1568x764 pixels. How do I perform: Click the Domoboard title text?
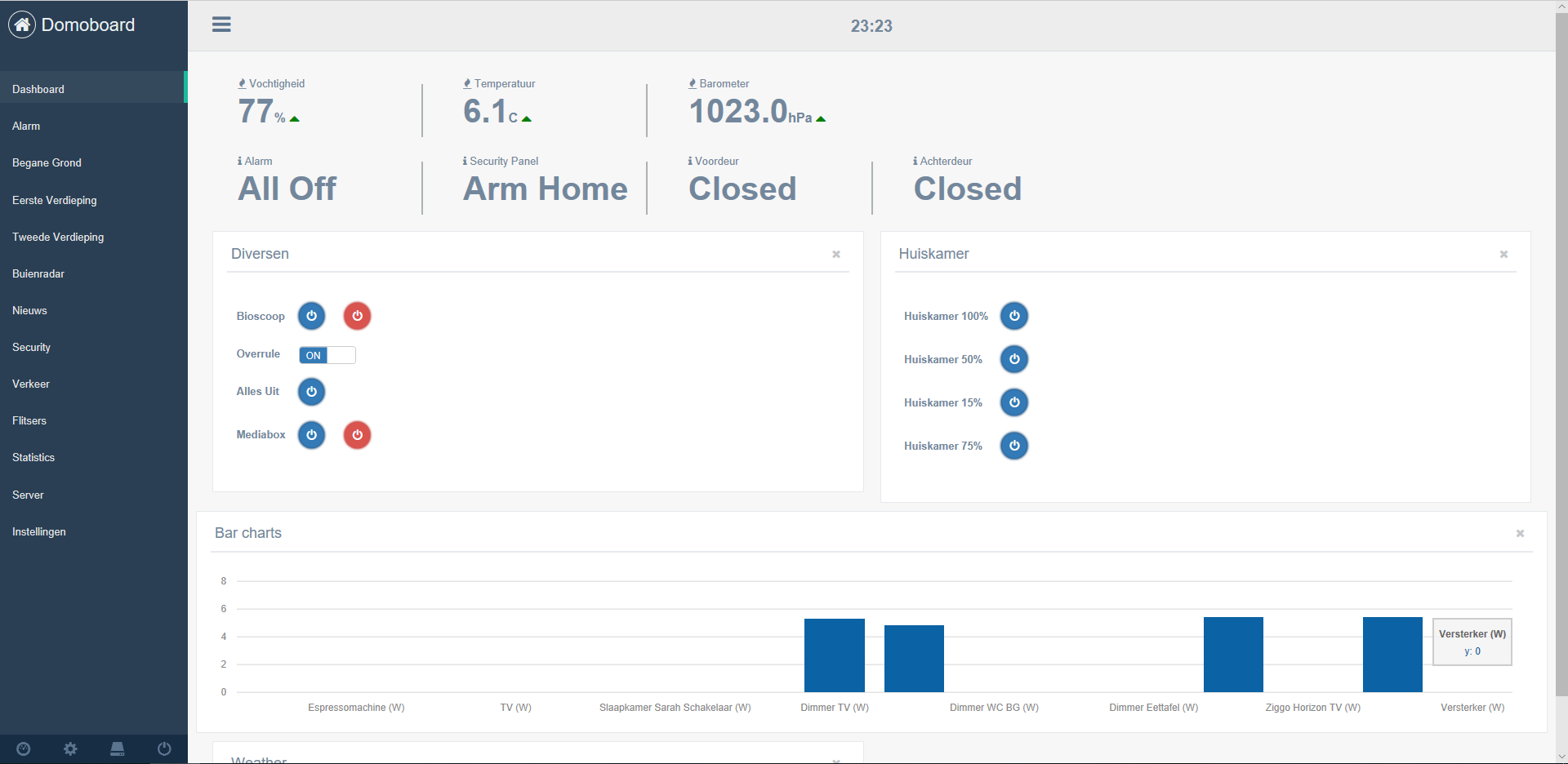88,24
